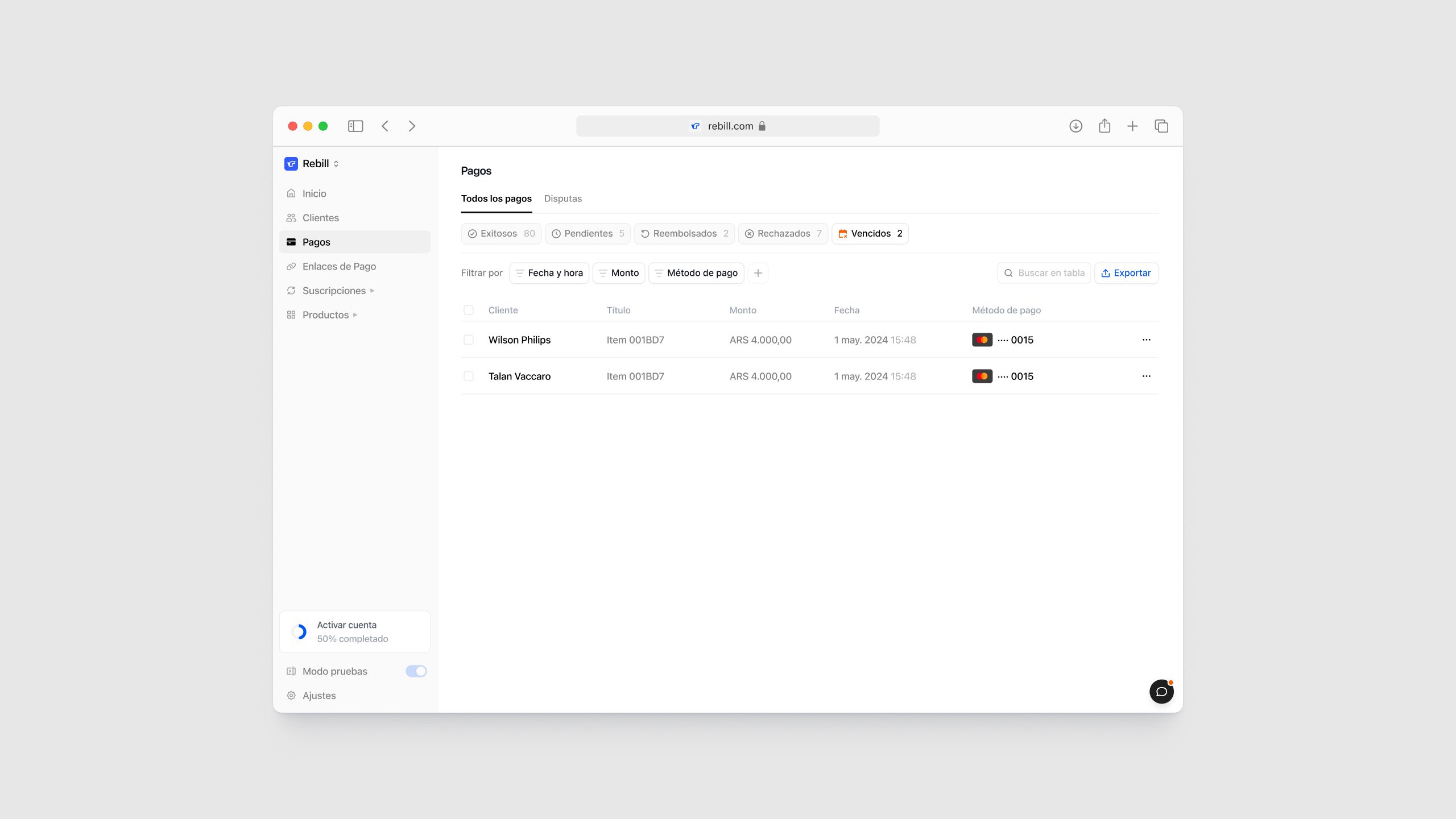Open the browser downloads icon
The image size is (1456, 819).
click(1076, 126)
